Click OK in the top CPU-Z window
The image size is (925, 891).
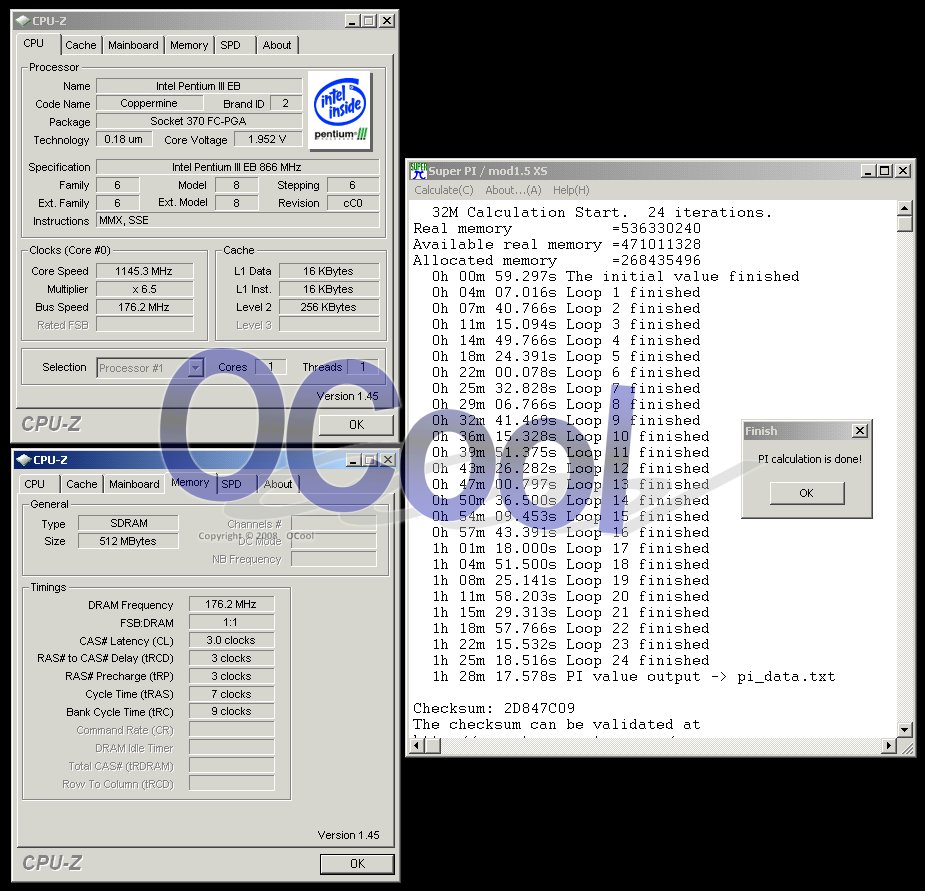pos(356,425)
